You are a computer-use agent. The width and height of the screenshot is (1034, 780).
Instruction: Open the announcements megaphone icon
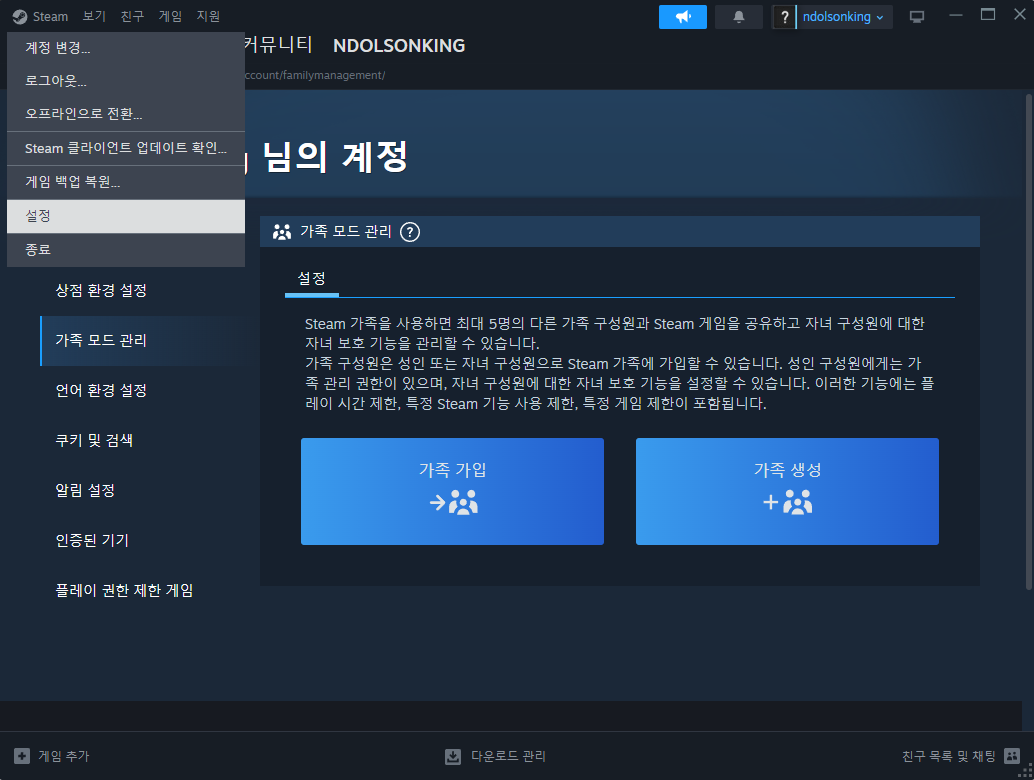[x=683, y=16]
